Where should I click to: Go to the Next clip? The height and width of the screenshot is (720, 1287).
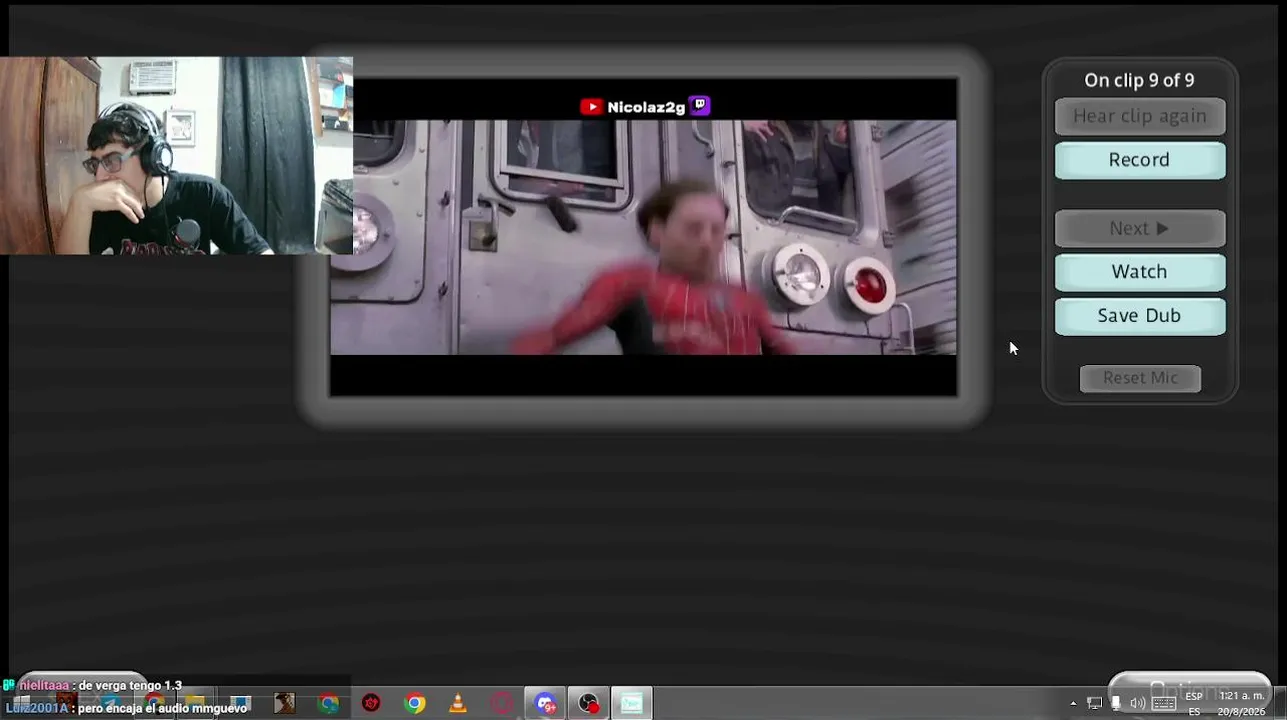pos(1139,229)
